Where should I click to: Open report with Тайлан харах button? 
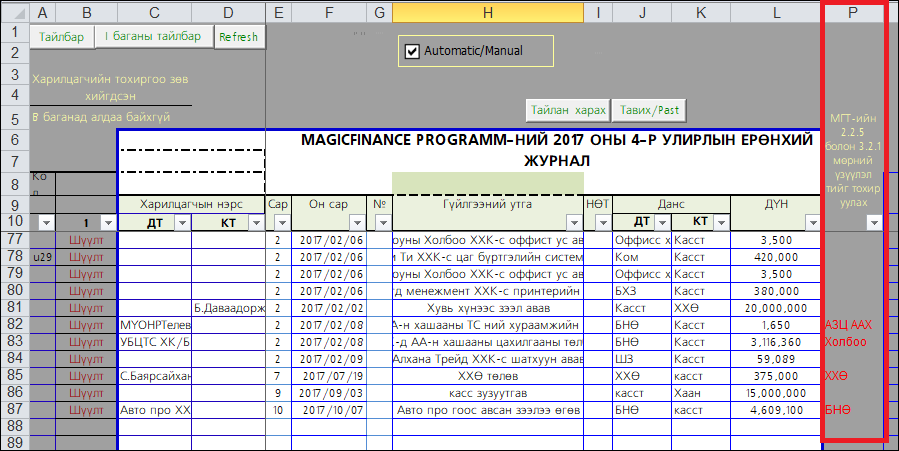click(568, 109)
